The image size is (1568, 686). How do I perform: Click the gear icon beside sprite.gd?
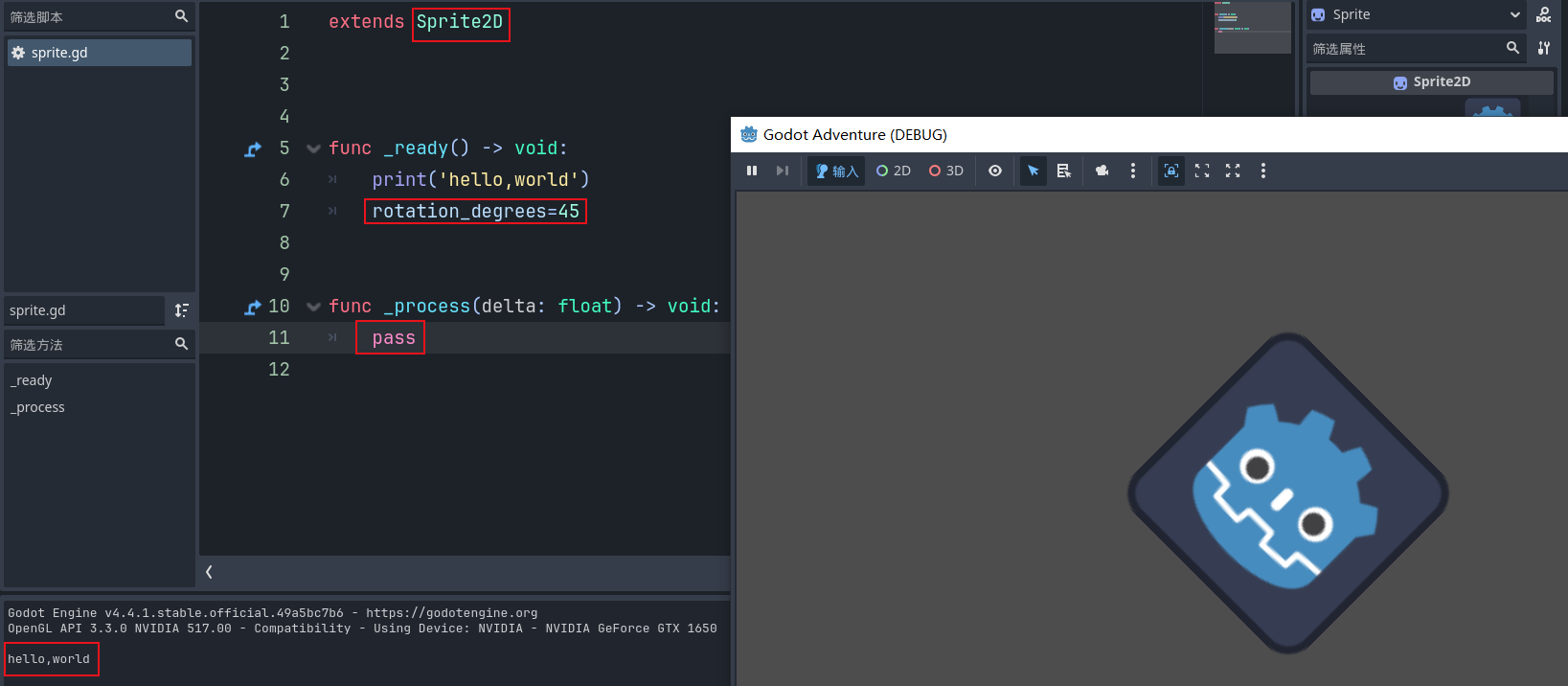18,53
